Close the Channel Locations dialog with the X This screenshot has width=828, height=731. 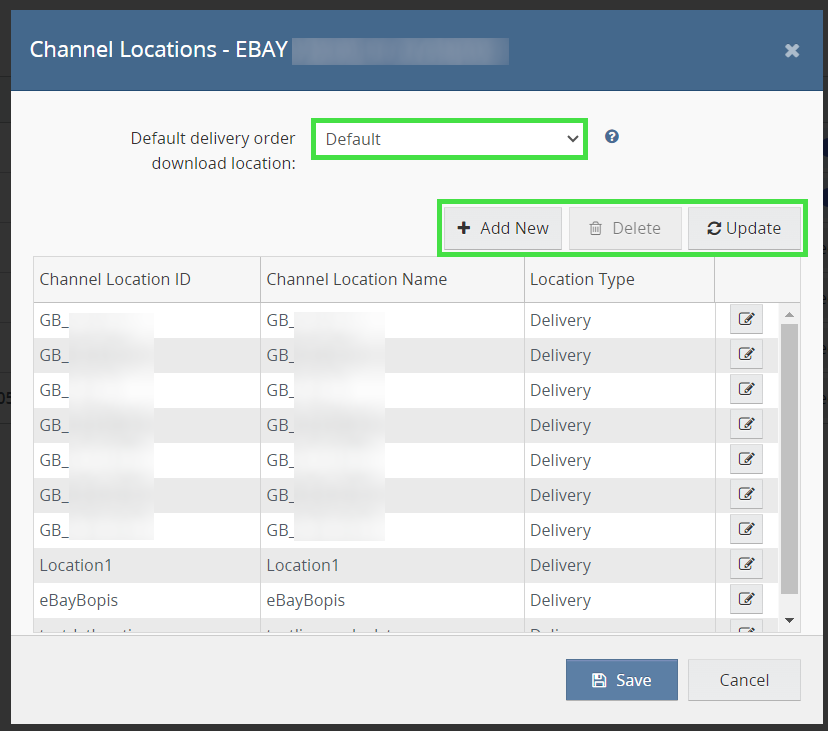[792, 50]
